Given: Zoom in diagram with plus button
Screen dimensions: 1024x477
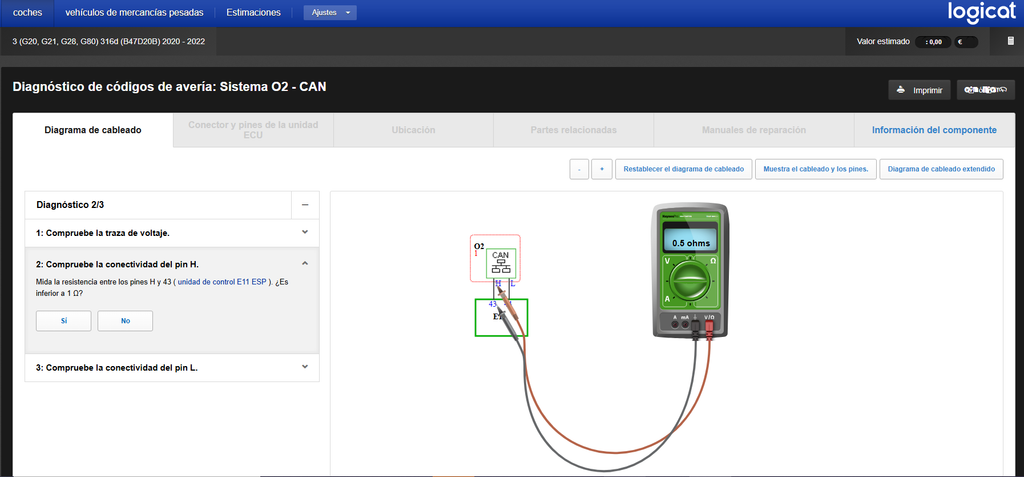Looking at the screenshot, I should (x=601, y=169).
